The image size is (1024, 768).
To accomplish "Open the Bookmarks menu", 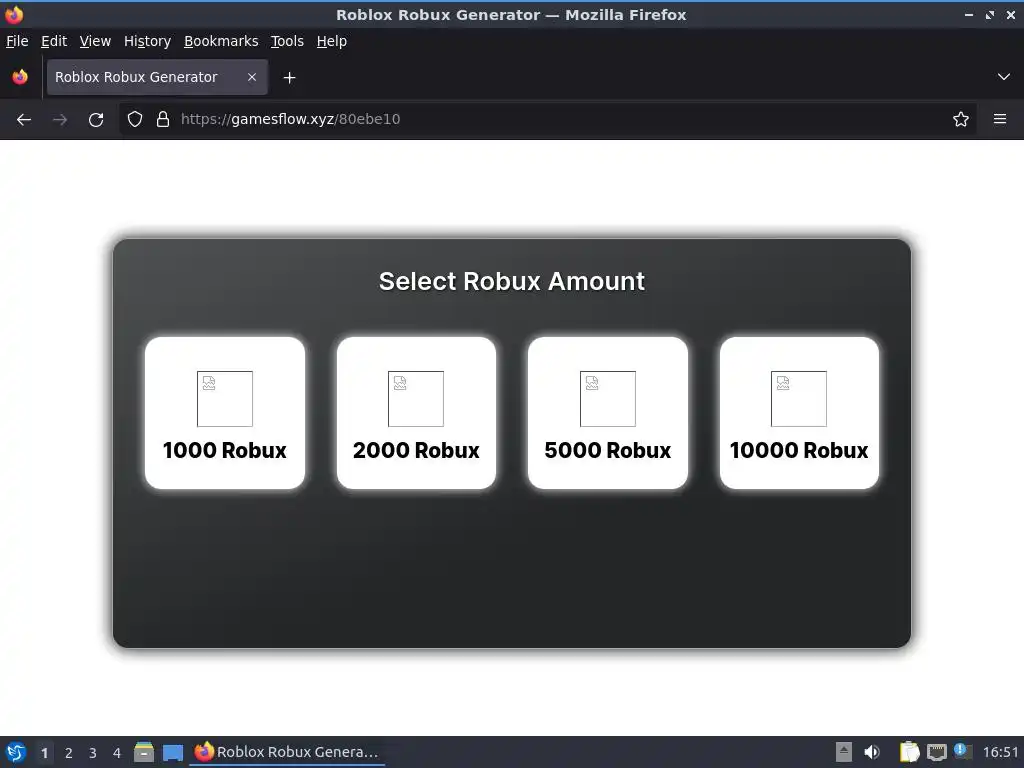I will pyautogui.click(x=221, y=41).
